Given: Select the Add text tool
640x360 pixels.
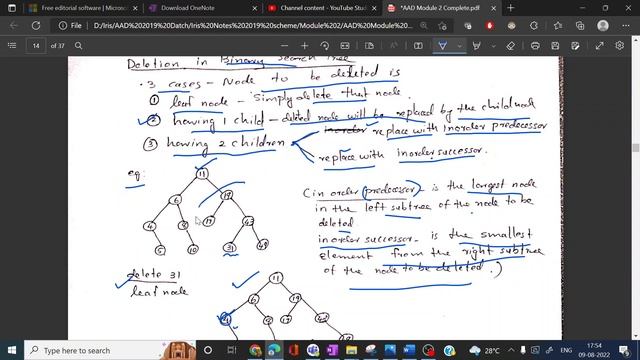Looking at the screenshot, I should pos(418,46).
